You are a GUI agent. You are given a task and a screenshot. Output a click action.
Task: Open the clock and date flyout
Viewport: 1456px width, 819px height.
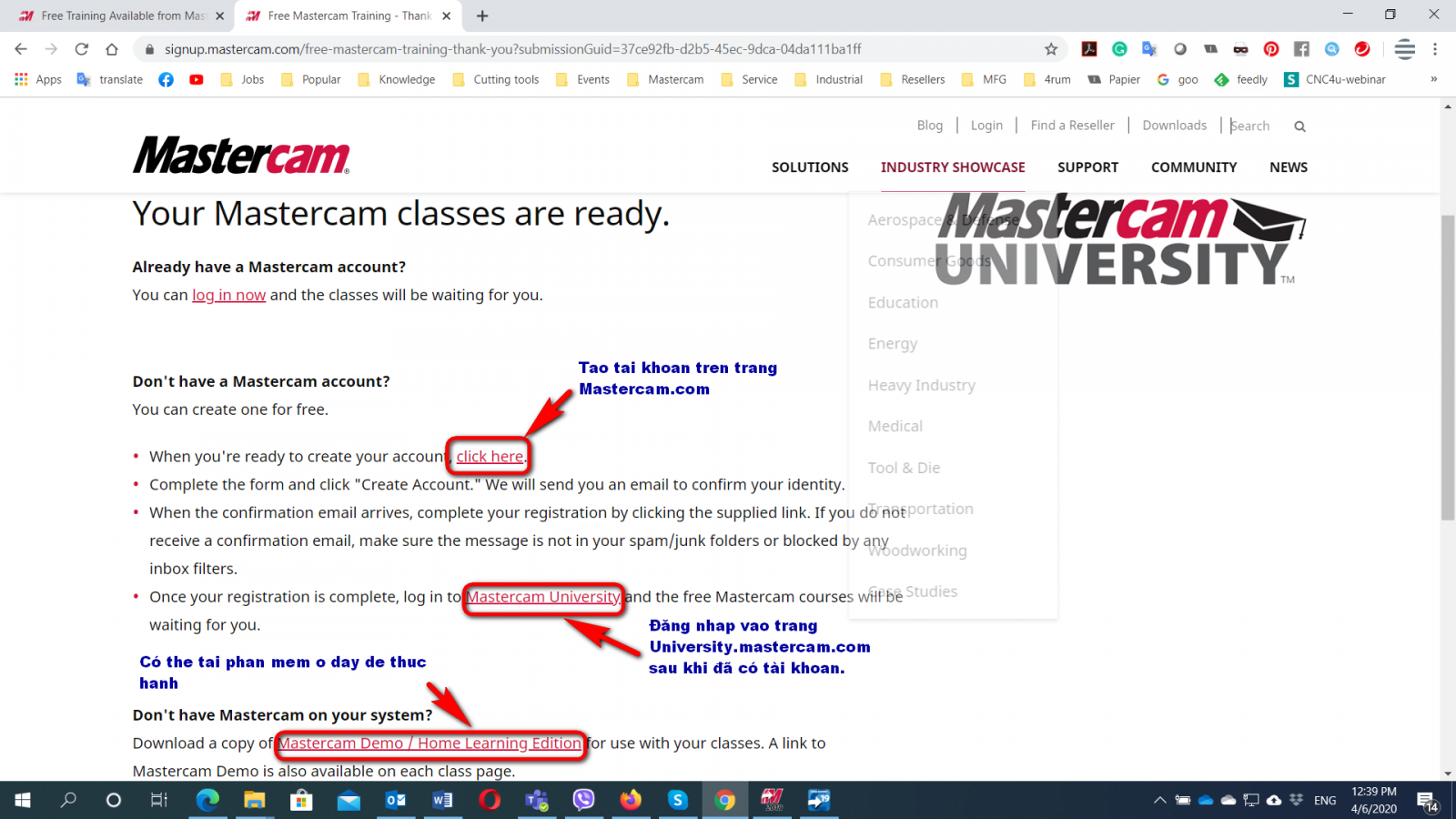coord(1374,800)
